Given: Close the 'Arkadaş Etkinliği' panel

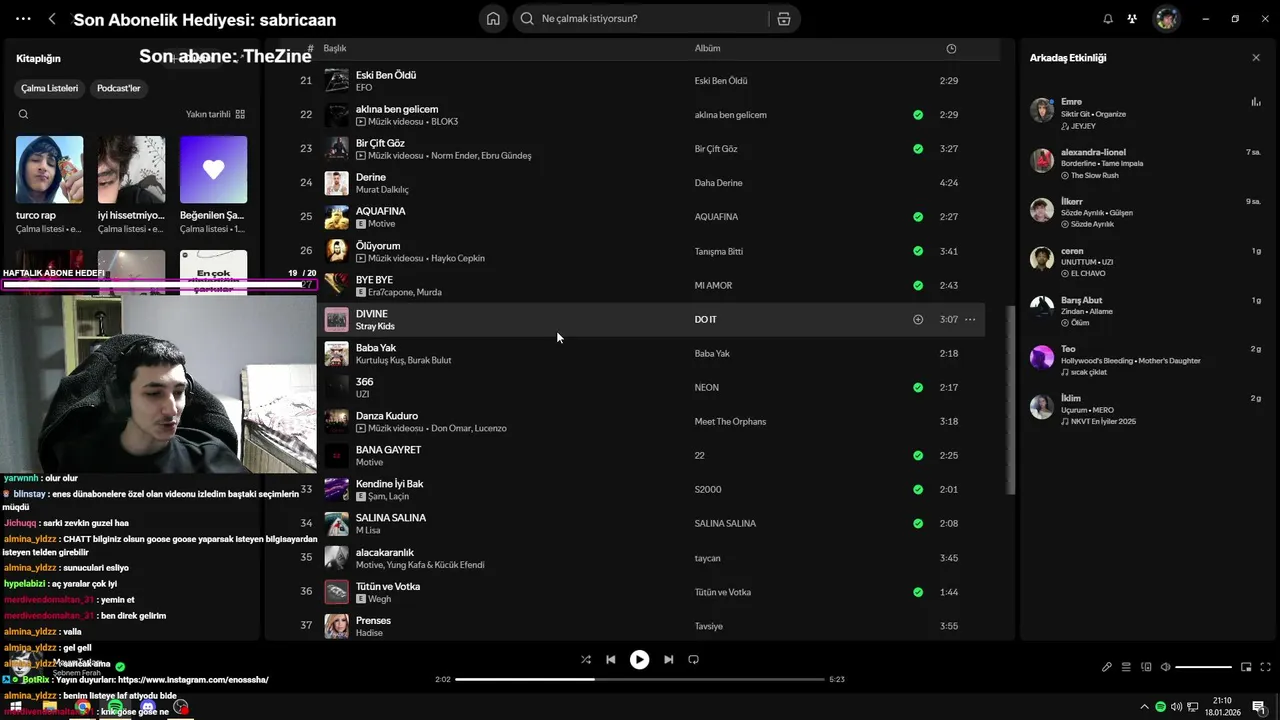Looking at the screenshot, I should click(1256, 58).
